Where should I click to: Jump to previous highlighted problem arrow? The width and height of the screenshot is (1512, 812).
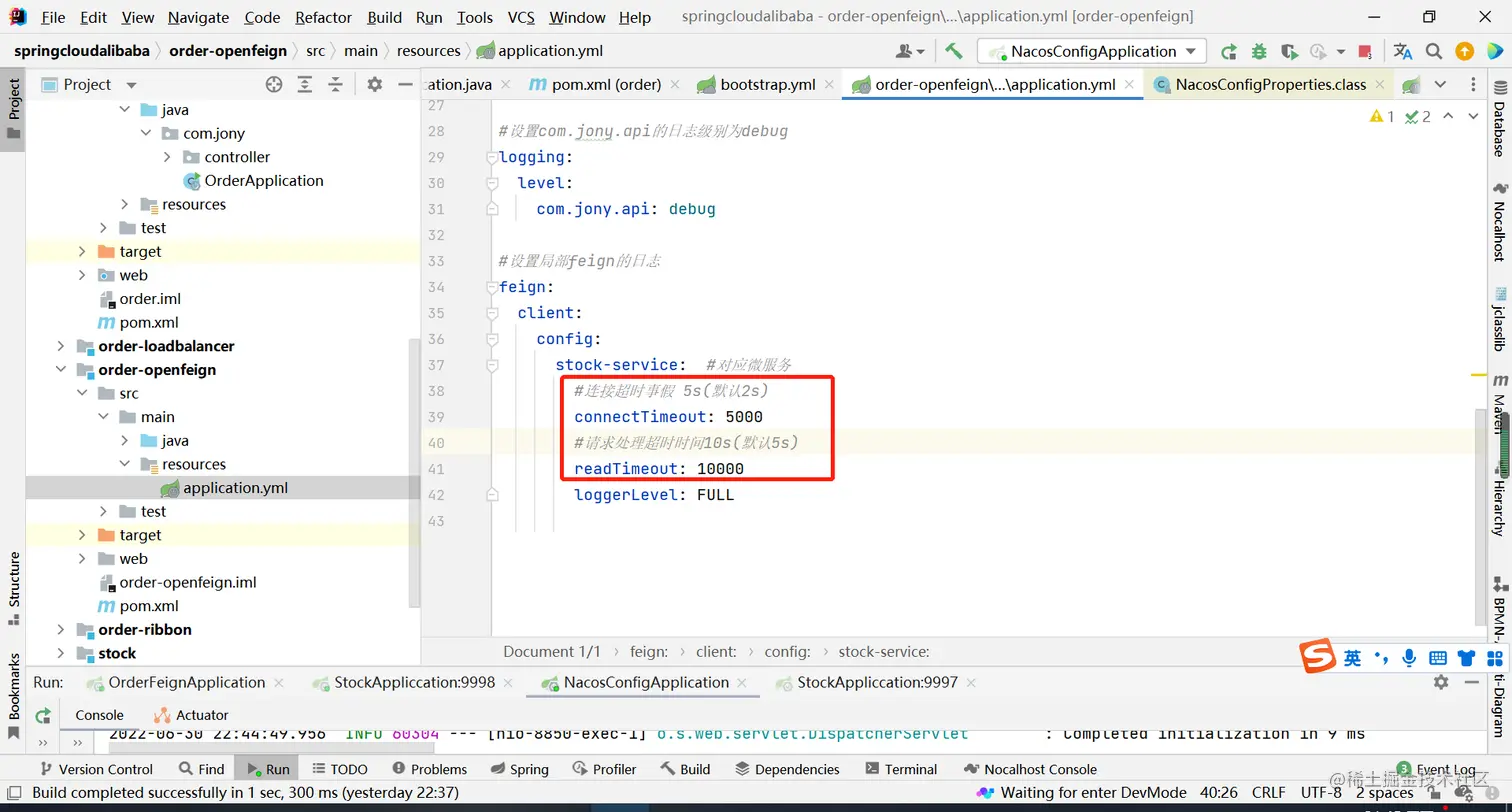click(x=1448, y=117)
